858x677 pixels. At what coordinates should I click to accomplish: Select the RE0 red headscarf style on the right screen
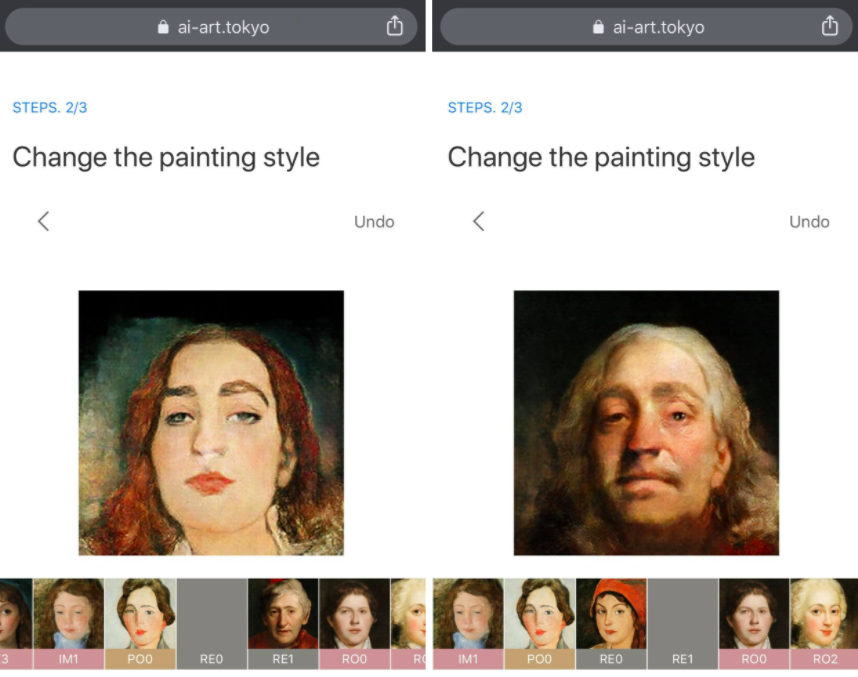pyautogui.click(x=611, y=624)
